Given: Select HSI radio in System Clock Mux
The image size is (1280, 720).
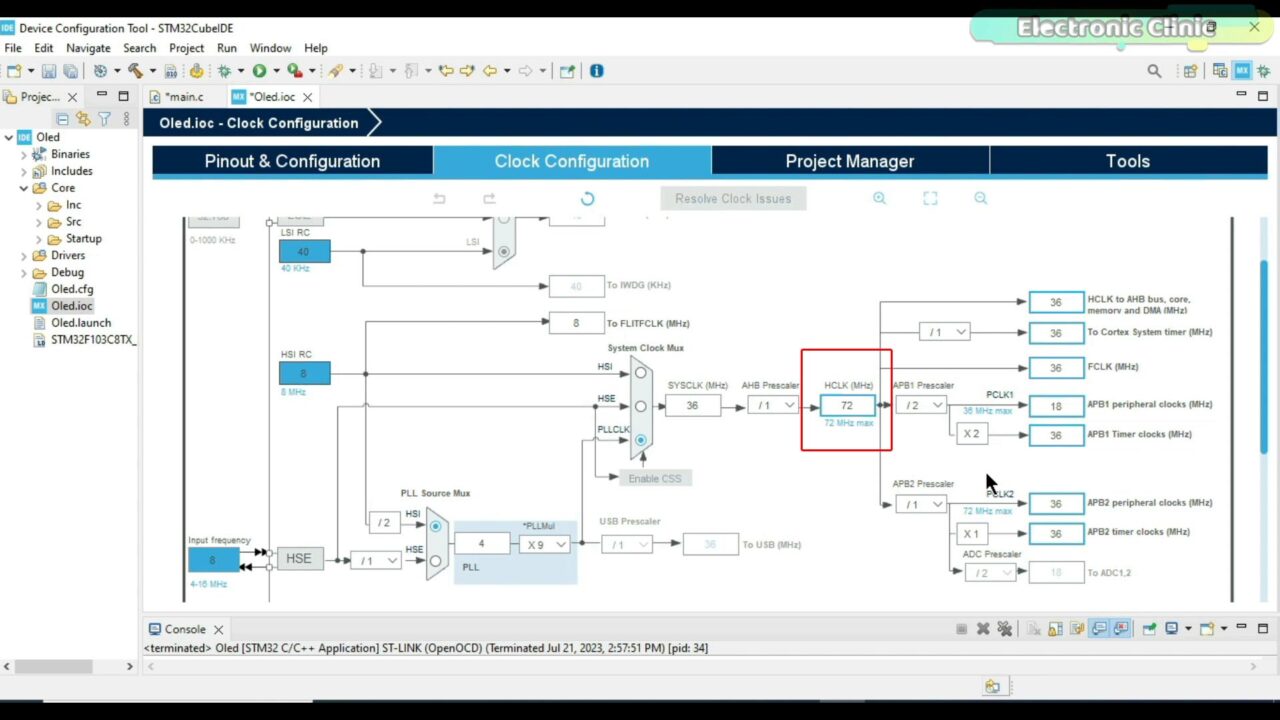Looking at the screenshot, I should [640, 372].
